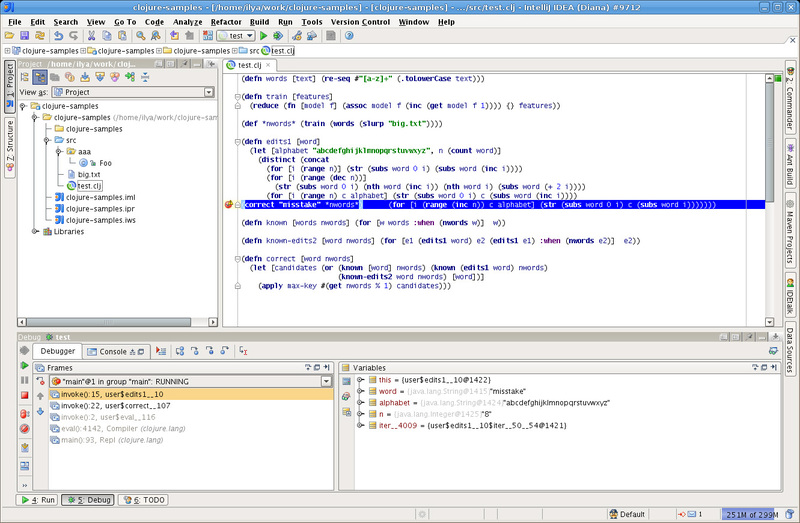Click the Step Out icon
This screenshot has width=800, height=523.
[x=224, y=351]
